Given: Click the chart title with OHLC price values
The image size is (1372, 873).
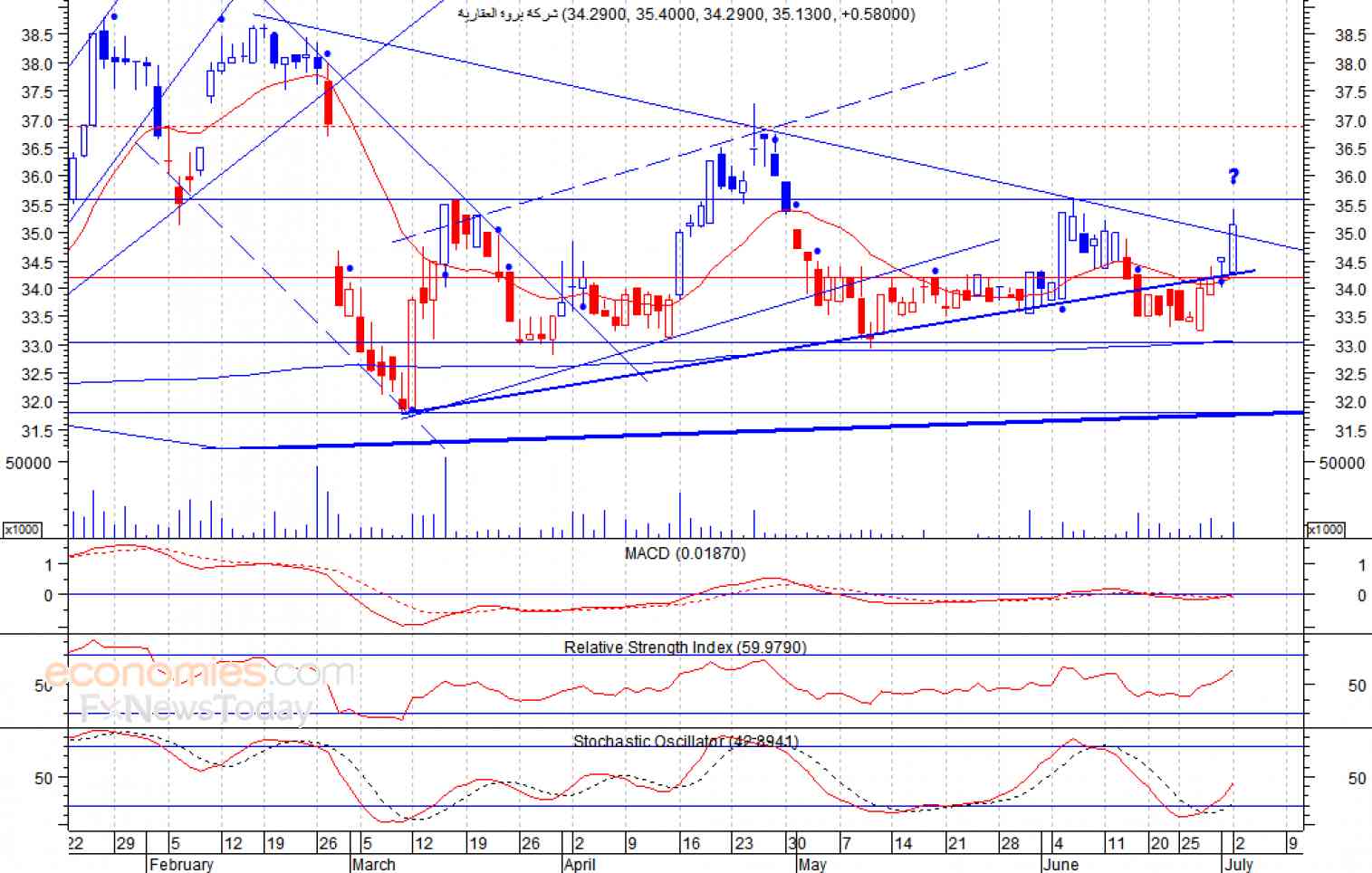Looking at the screenshot, I should 686,14.
